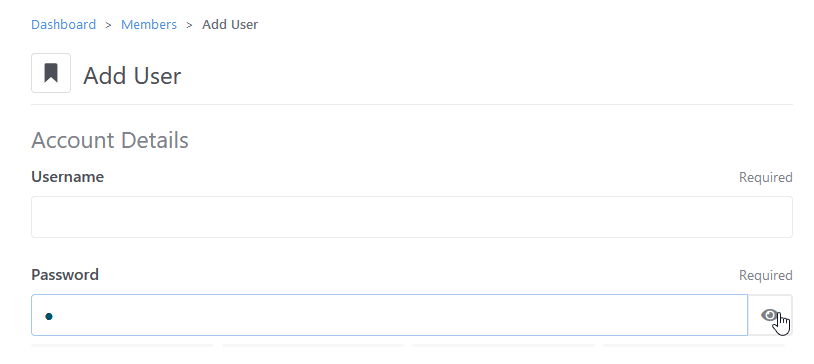Image resolution: width=814 pixels, height=364 pixels.
Task: Click the Required text beside Username
Action: pyautogui.click(x=766, y=178)
